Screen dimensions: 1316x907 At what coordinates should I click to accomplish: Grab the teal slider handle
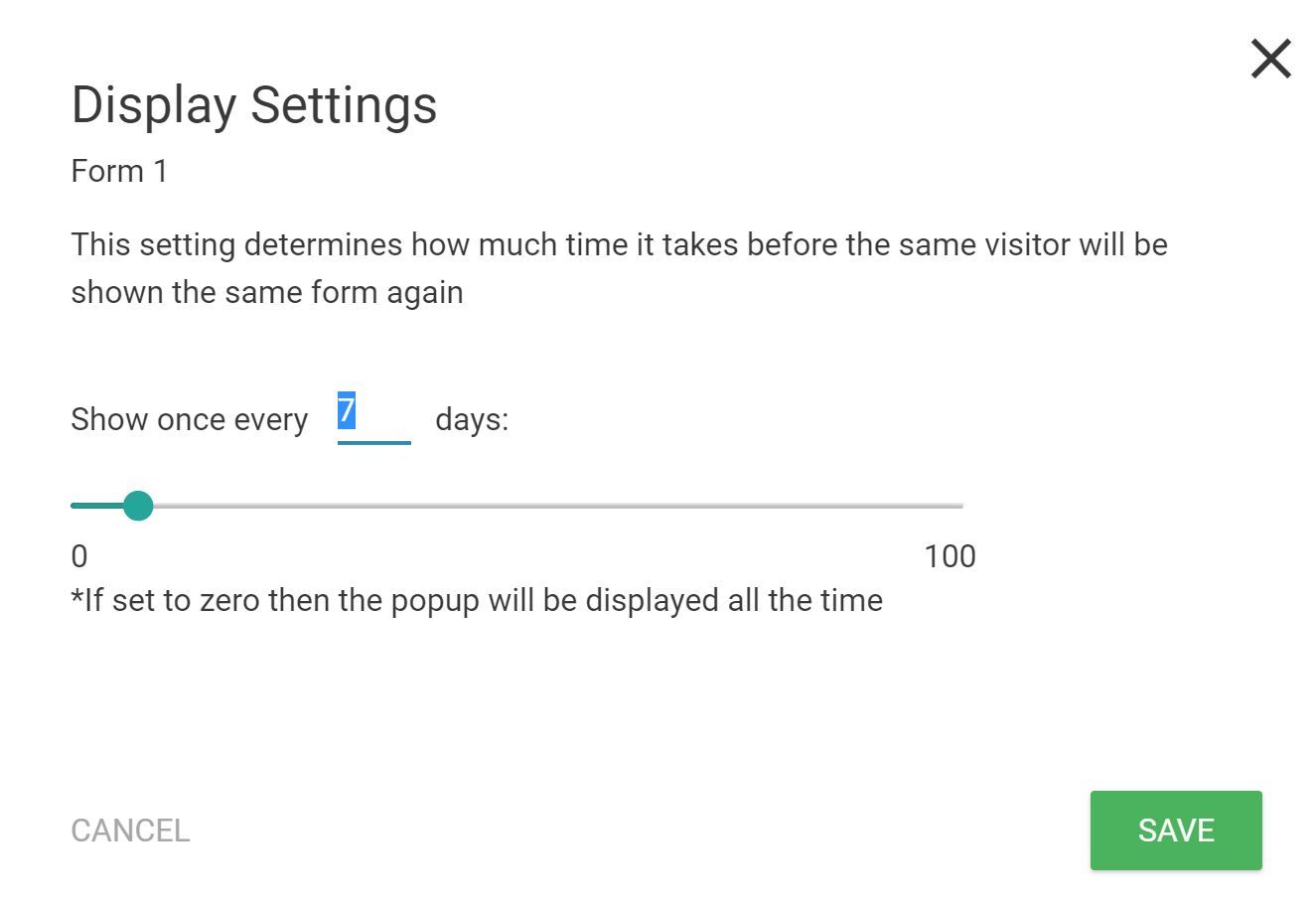[138, 506]
